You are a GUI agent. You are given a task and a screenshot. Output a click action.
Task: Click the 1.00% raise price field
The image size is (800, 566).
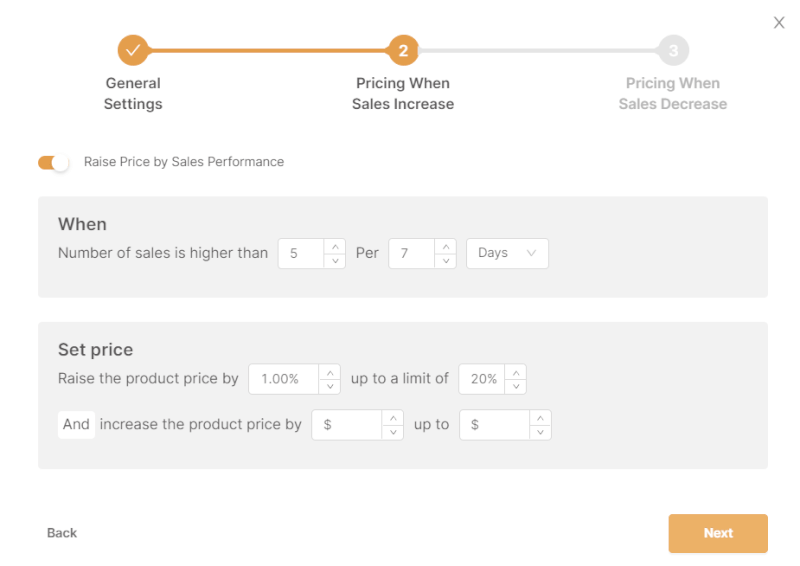(284, 379)
